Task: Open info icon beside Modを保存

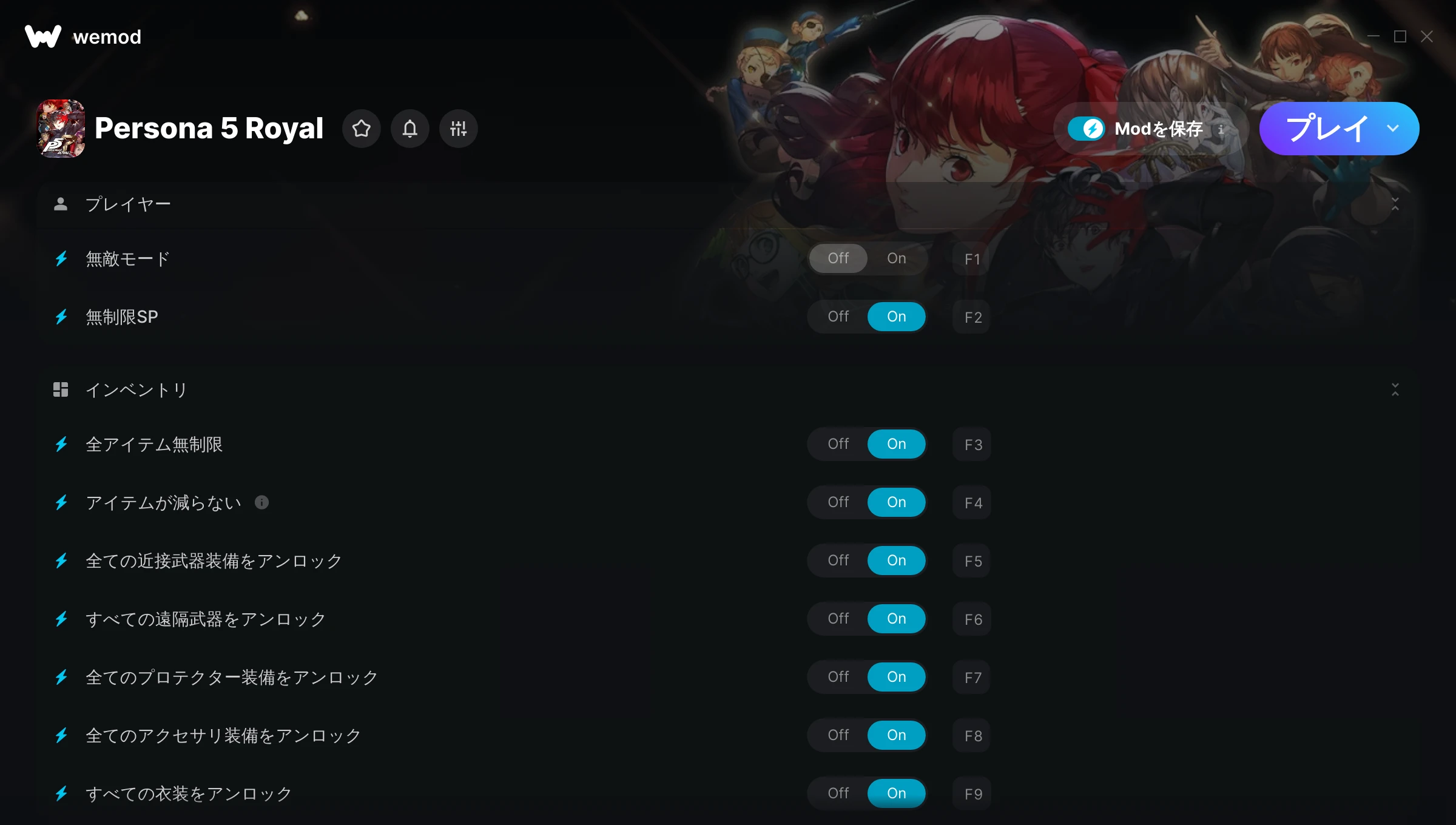Action: click(1221, 129)
